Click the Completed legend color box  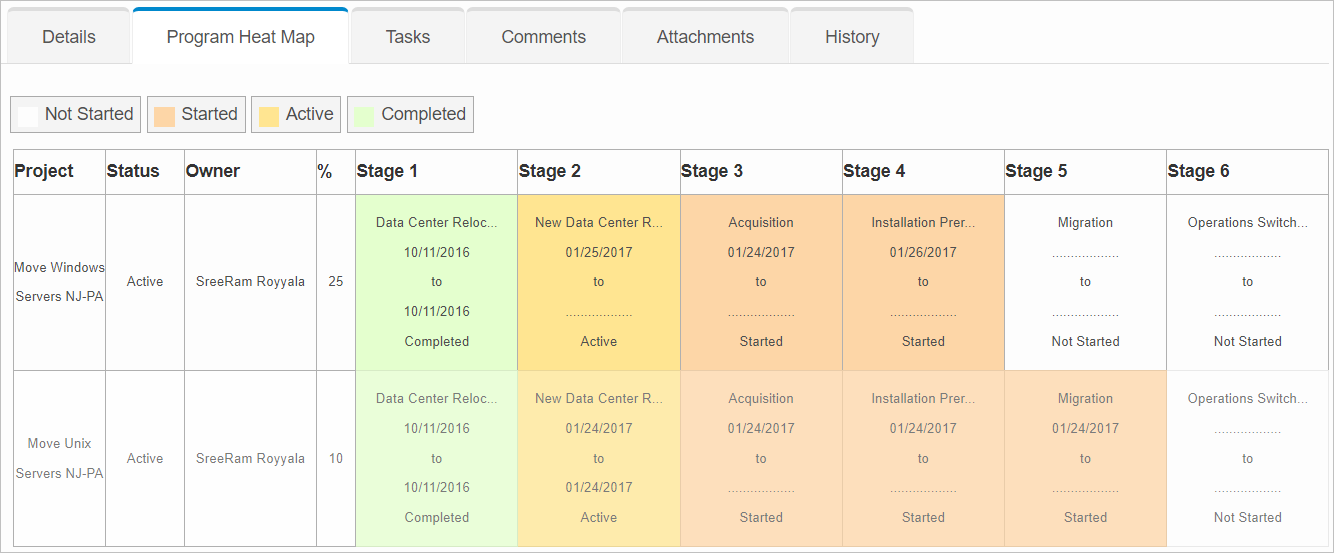click(x=364, y=115)
